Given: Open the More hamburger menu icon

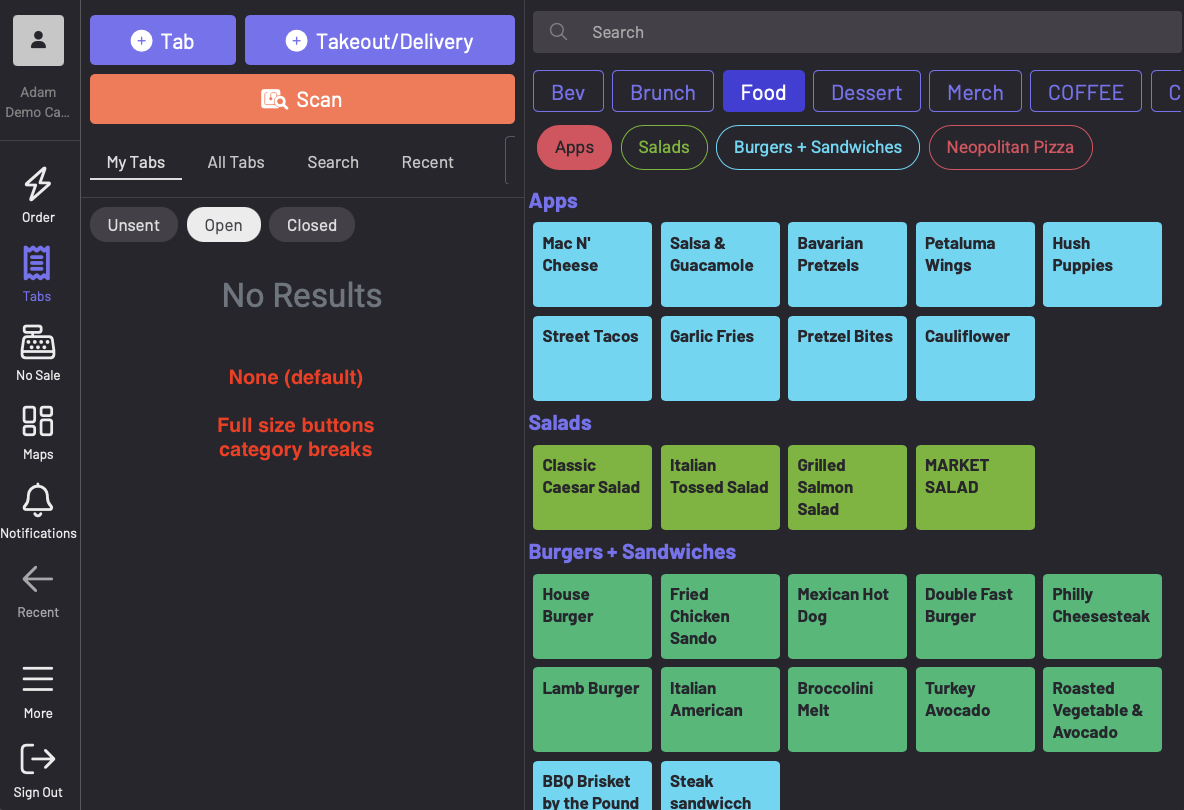Looking at the screenshot, I should tap(38, 680).
